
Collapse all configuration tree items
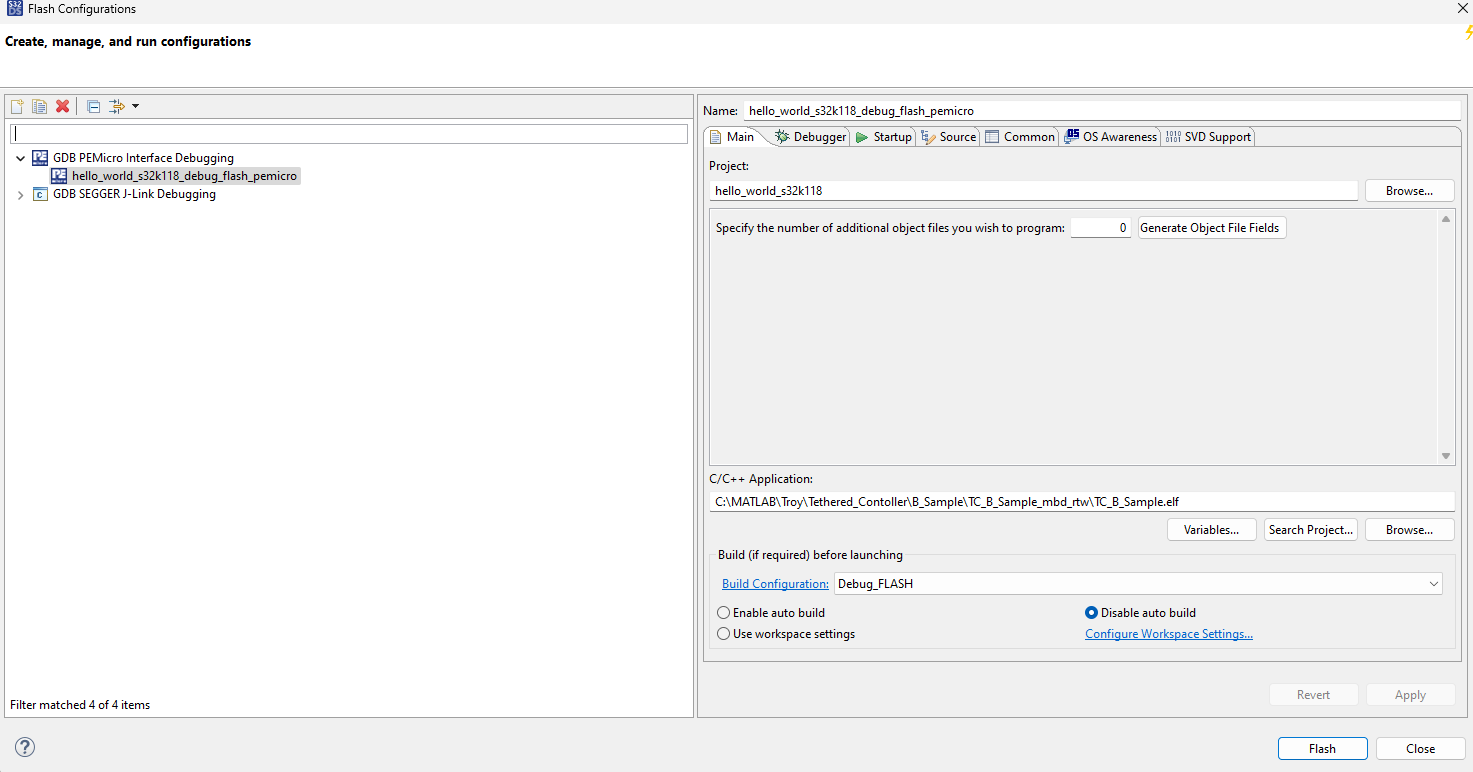tap(93, 106)
